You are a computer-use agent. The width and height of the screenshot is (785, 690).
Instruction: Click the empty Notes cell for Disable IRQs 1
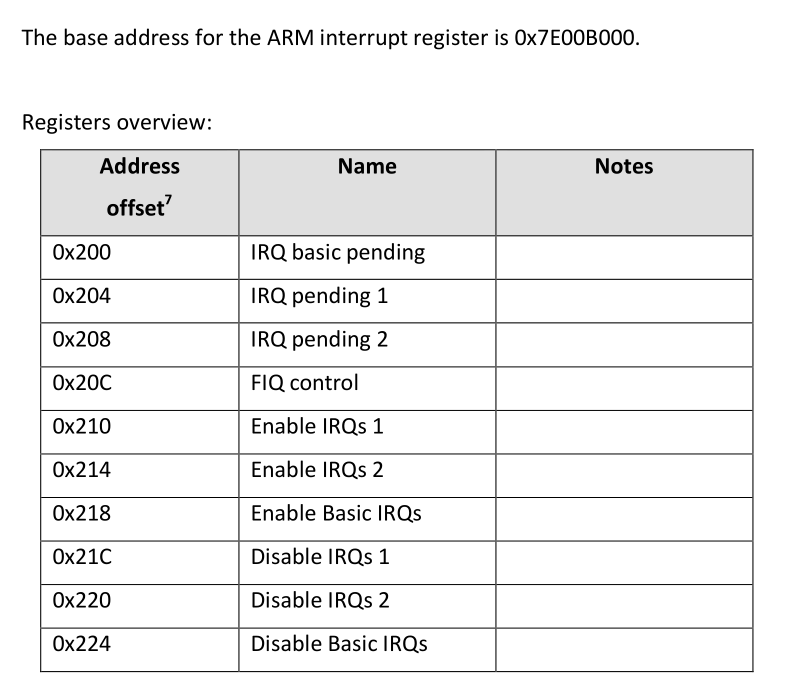(623, 557)
